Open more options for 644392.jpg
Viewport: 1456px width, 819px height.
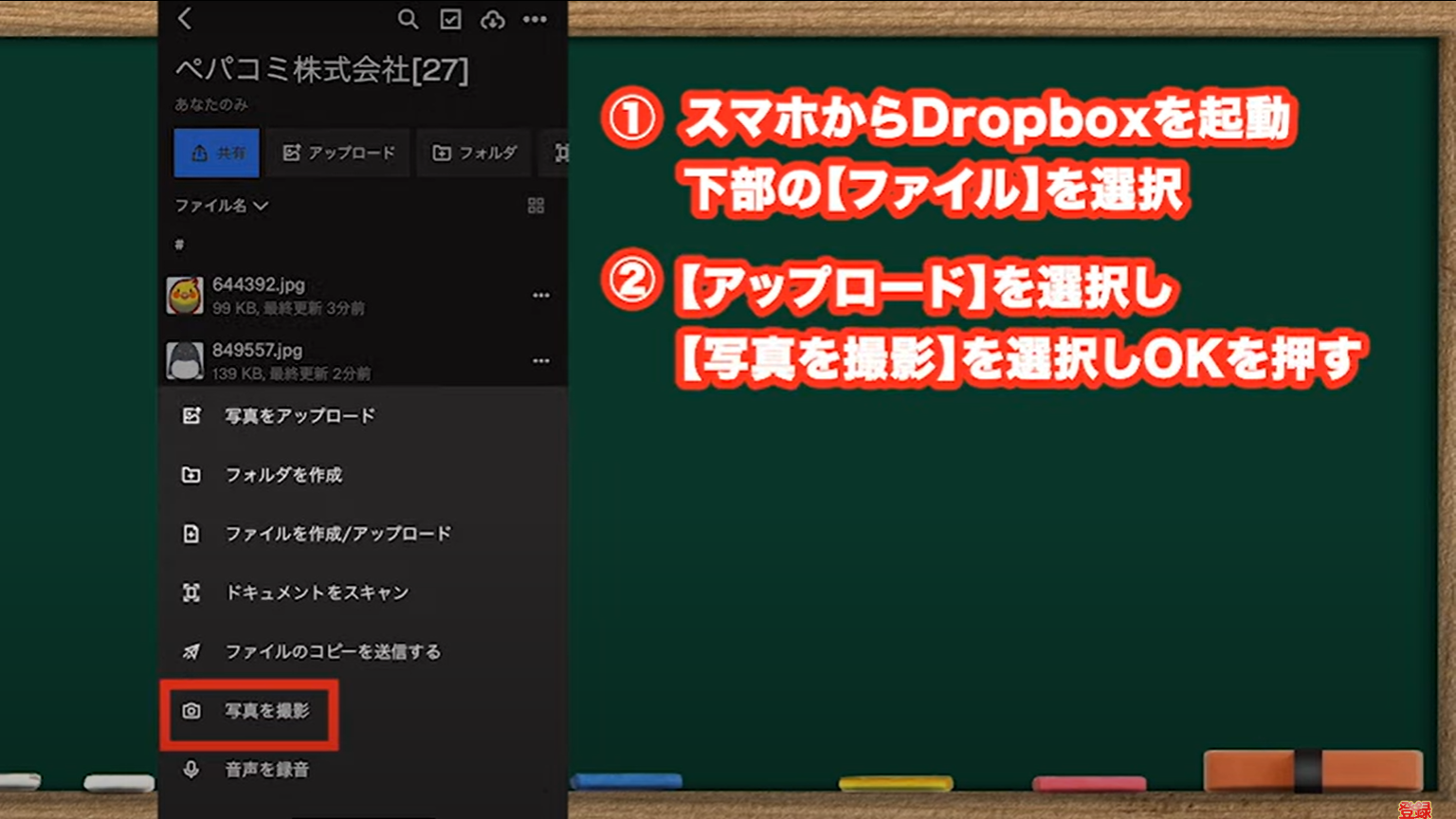tap(541, 295)
